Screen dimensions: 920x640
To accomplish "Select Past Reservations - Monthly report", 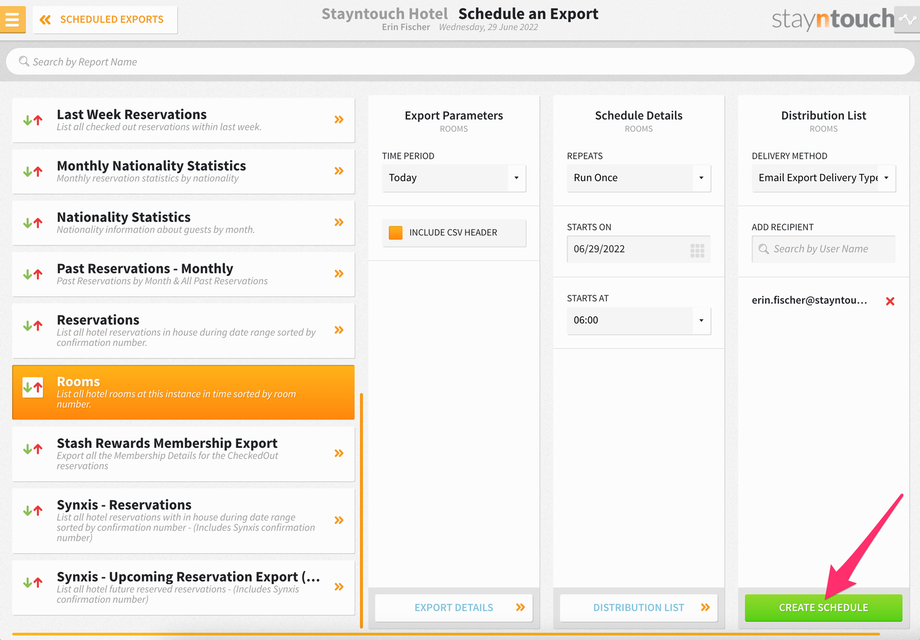I will [x=183, y=274].
